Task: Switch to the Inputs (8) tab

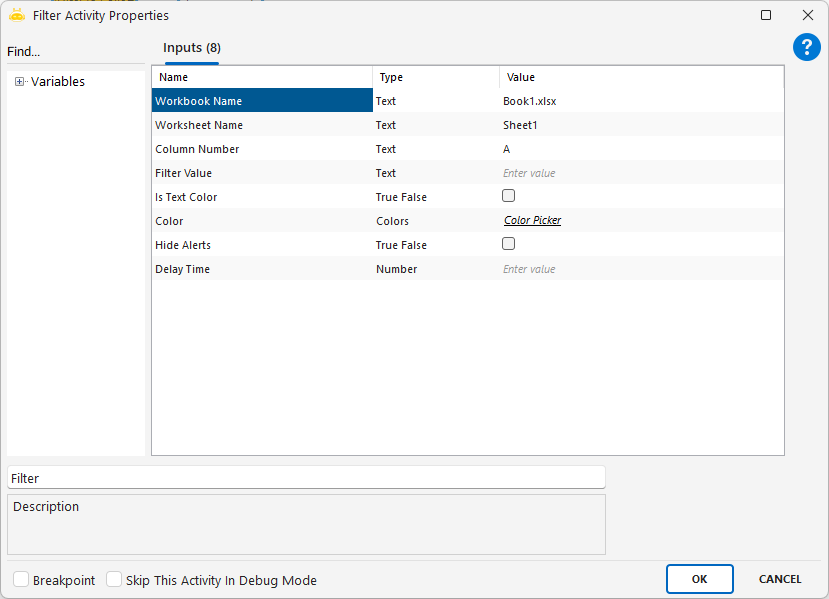Action: [x=192, y=48]
